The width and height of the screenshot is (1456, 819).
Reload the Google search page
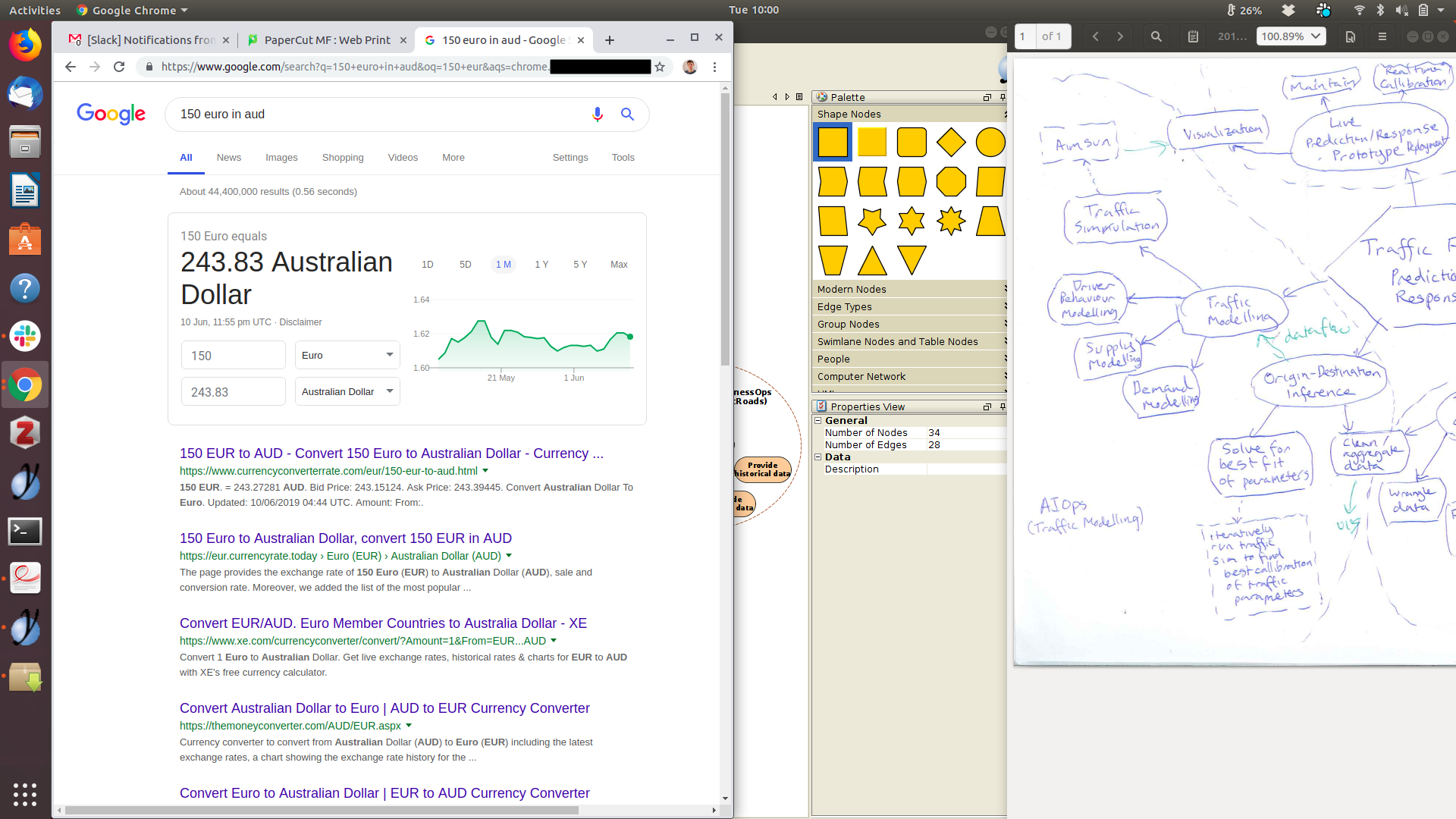(119, 67)
